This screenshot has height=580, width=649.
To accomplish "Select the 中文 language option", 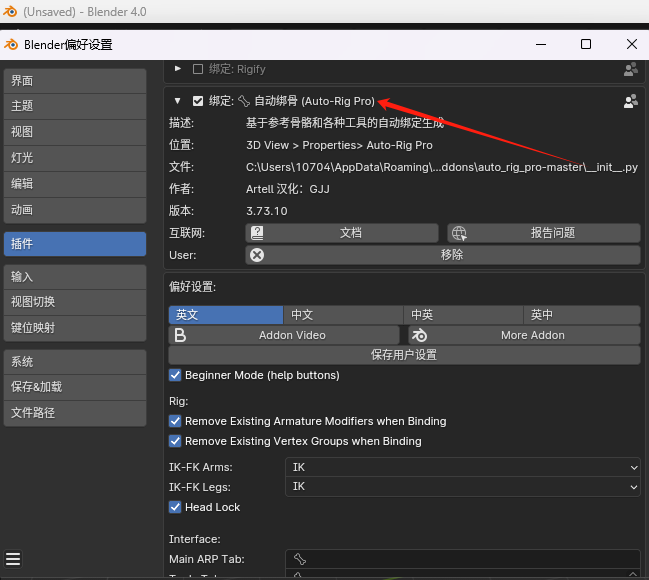I will point(343,315).
